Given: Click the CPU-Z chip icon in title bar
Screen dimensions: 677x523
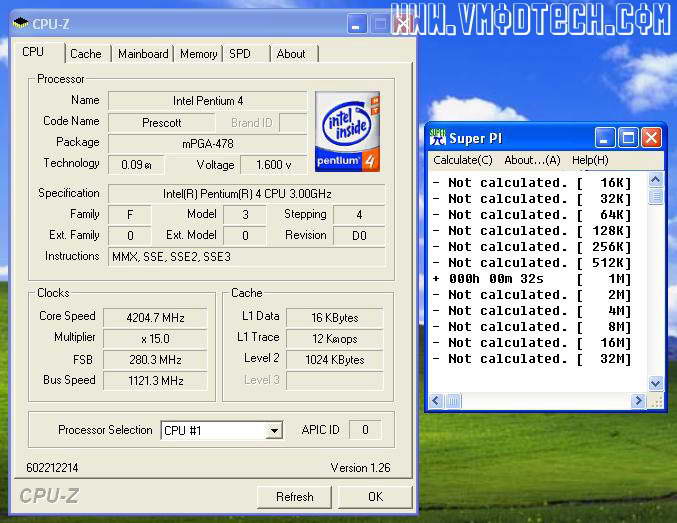Looking at the screenshot, I should [x=20, y=23].
